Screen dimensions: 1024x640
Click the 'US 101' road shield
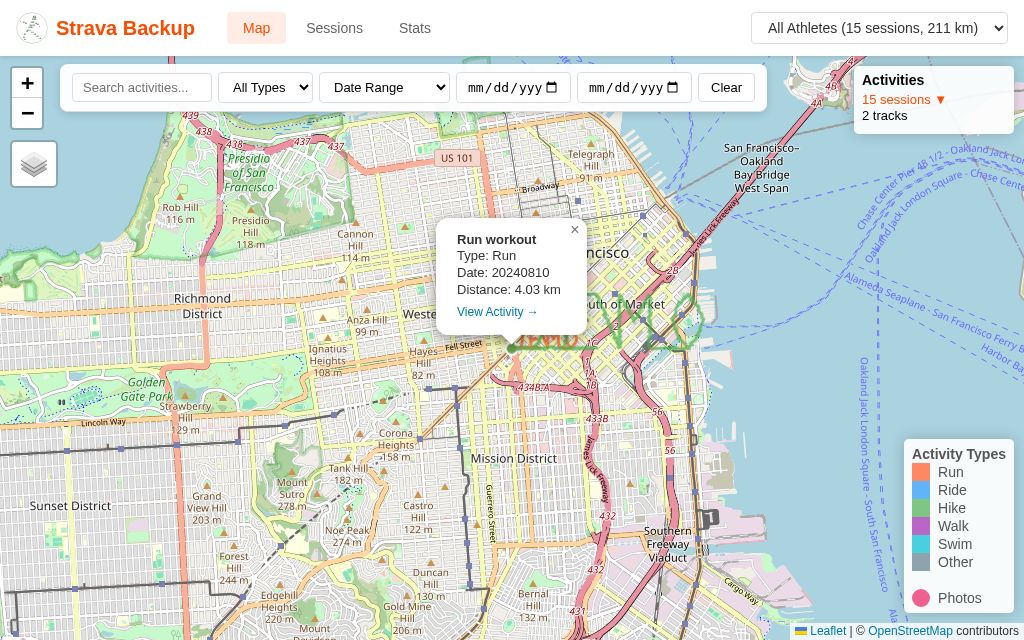[457, 158]
